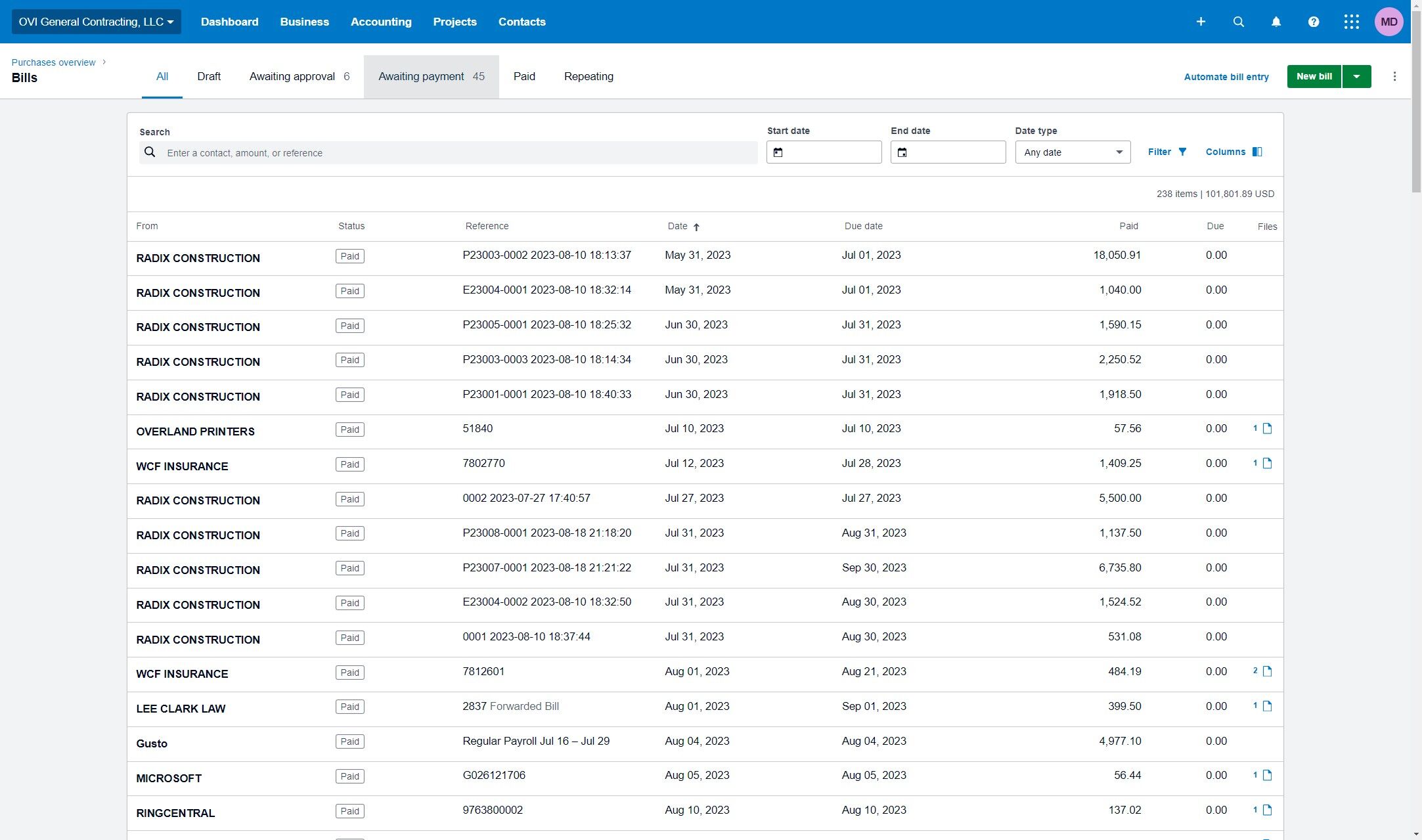Screen dimensions: 1422x840
Task: Click the plus create-new icon
Action: [1201, 22]
